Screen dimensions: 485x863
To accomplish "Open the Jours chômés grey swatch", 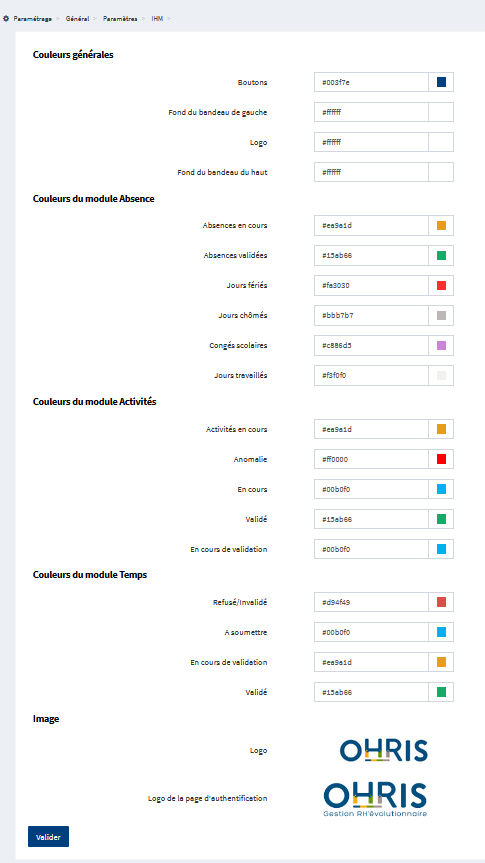I will point(441,315).
